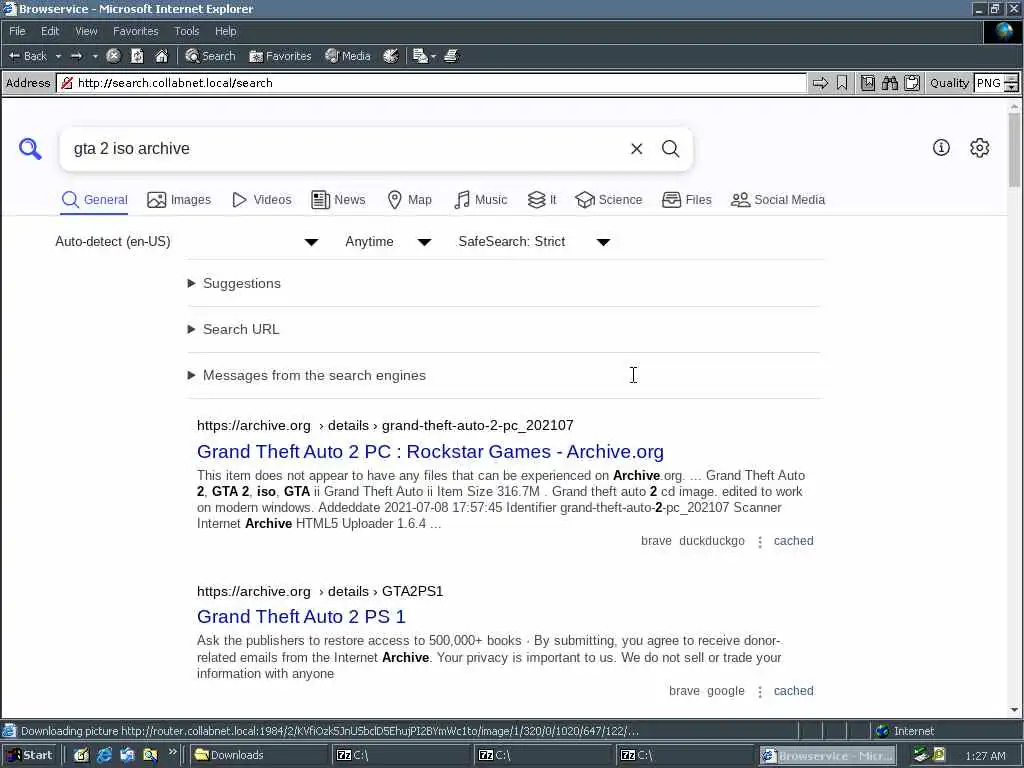Click the Address bar URL field

pyautogui.click(x=431, y=83)
